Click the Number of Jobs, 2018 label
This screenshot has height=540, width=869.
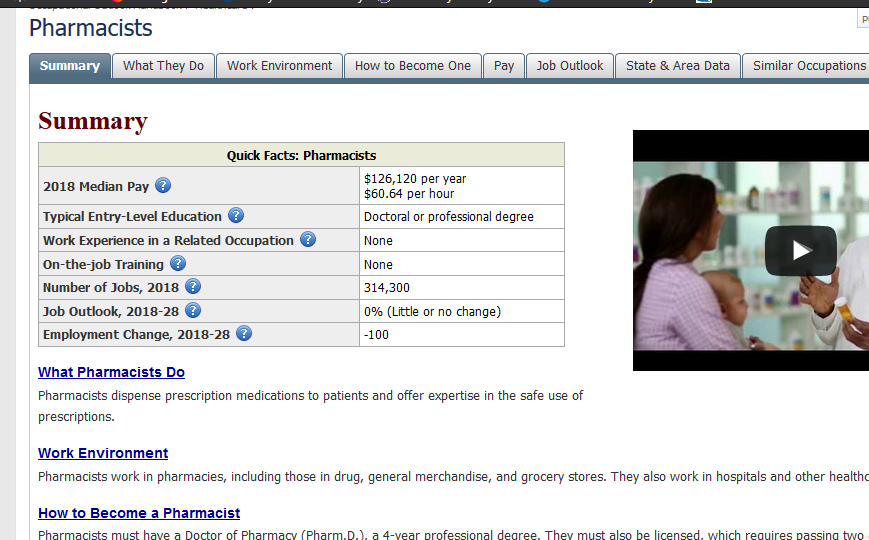(111, 288)
